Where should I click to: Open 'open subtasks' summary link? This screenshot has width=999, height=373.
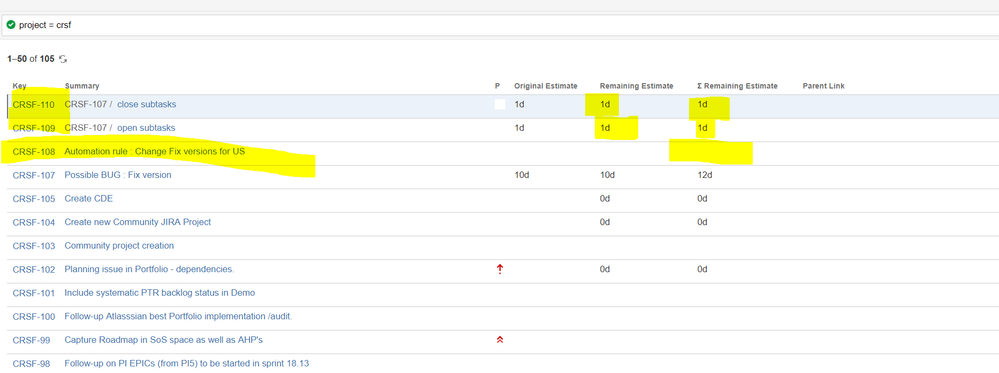[x=146, y=128]
